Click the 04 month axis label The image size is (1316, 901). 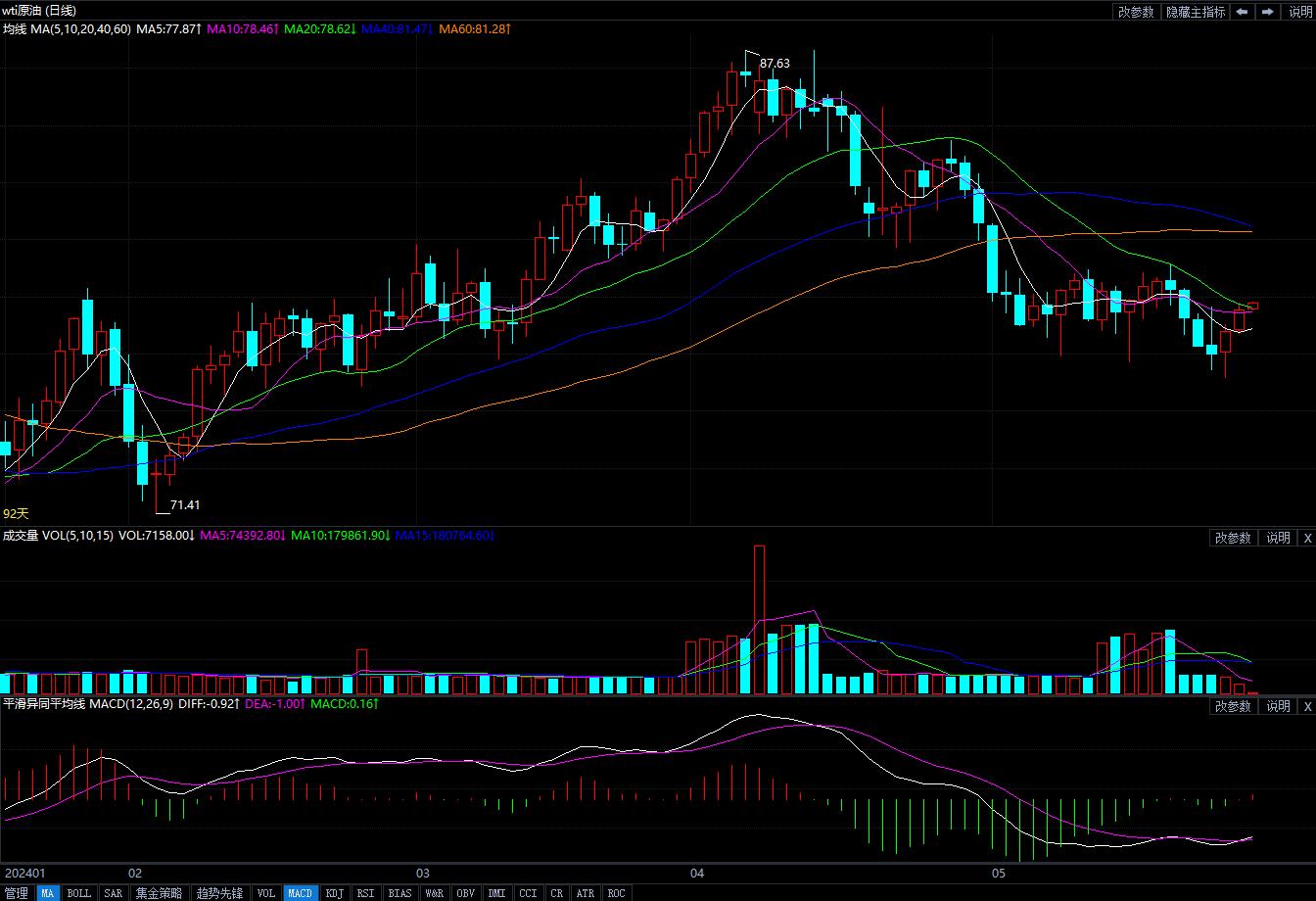point(697,873)
